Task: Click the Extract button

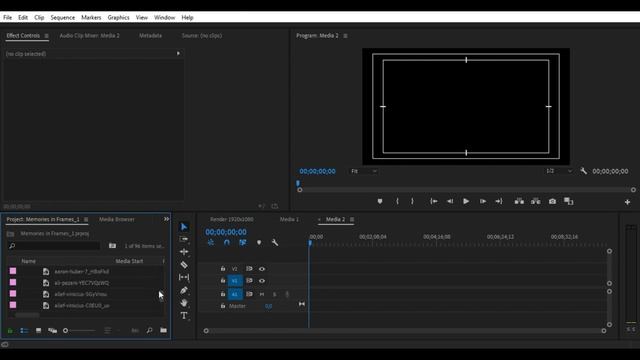Action: (536, 201)
